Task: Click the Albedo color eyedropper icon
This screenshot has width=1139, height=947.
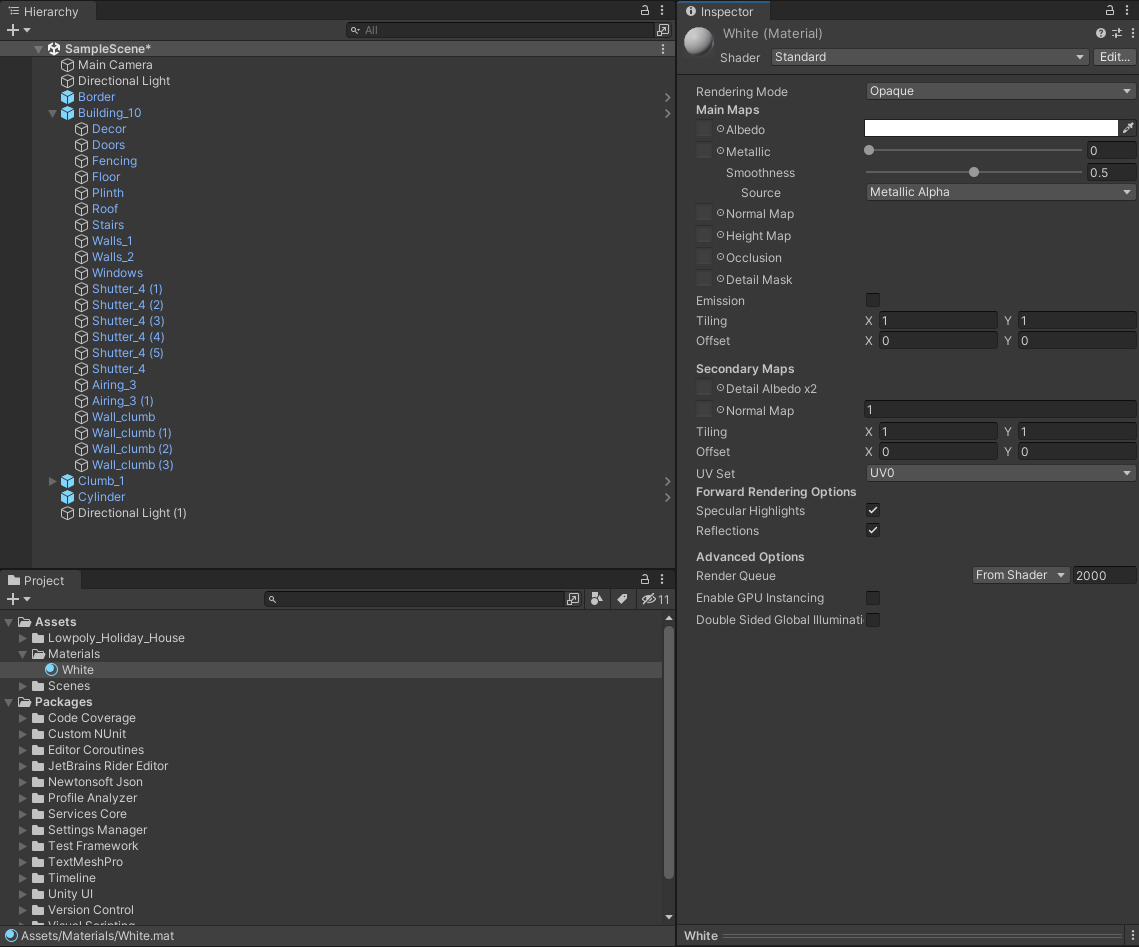Action: [1128, 128]
